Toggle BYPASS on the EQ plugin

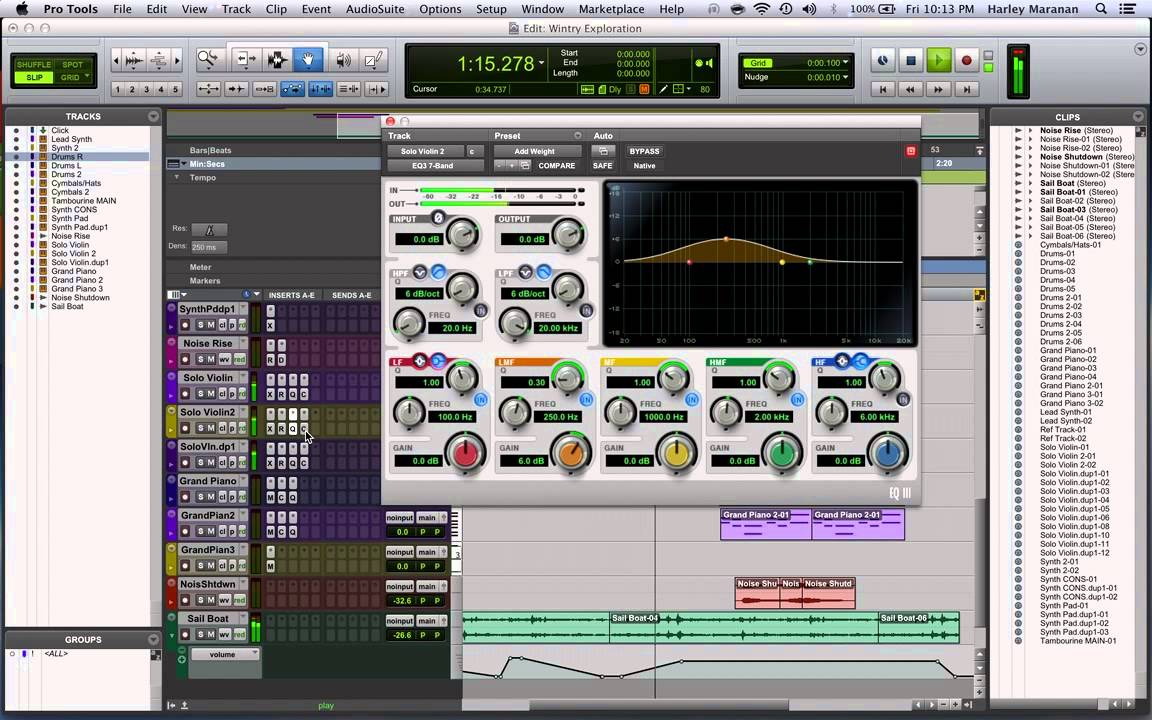644,151
